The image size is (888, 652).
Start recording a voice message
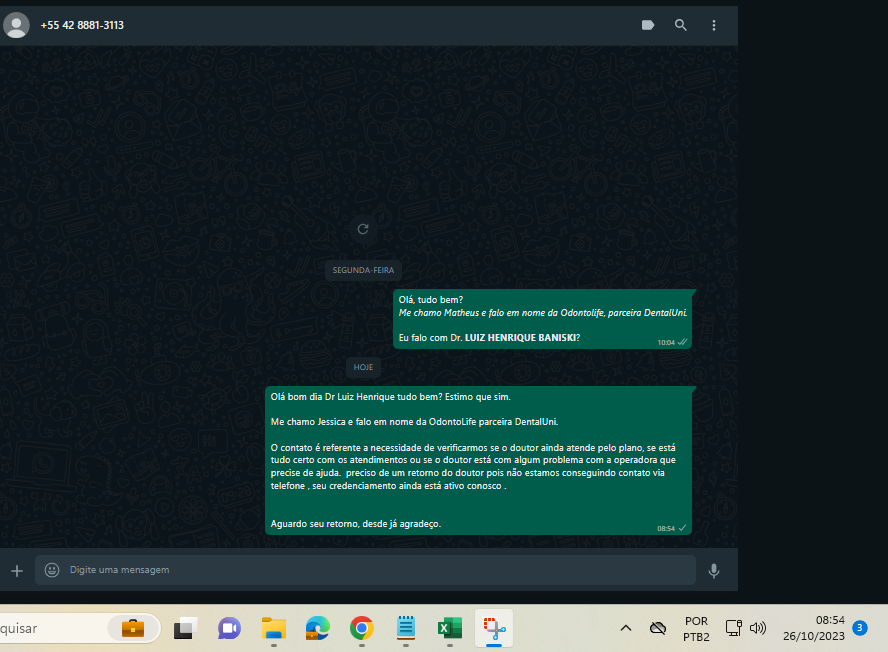click(x=714, y=570)
